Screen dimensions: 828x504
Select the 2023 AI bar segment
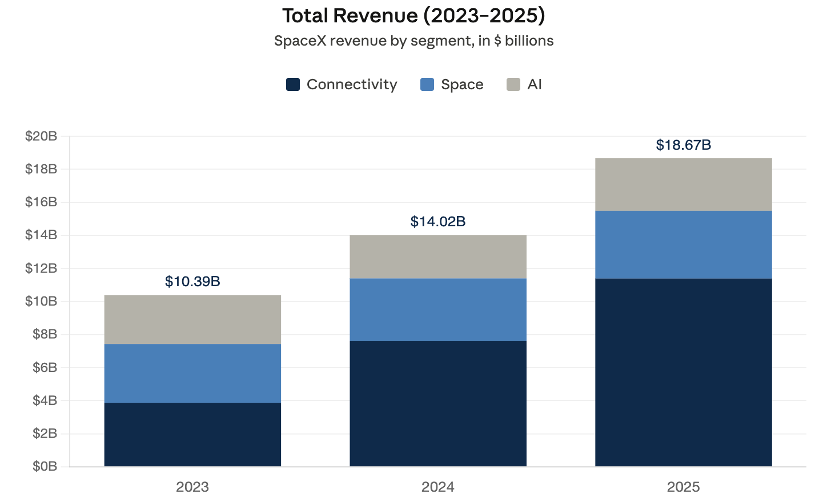(192, 320)
